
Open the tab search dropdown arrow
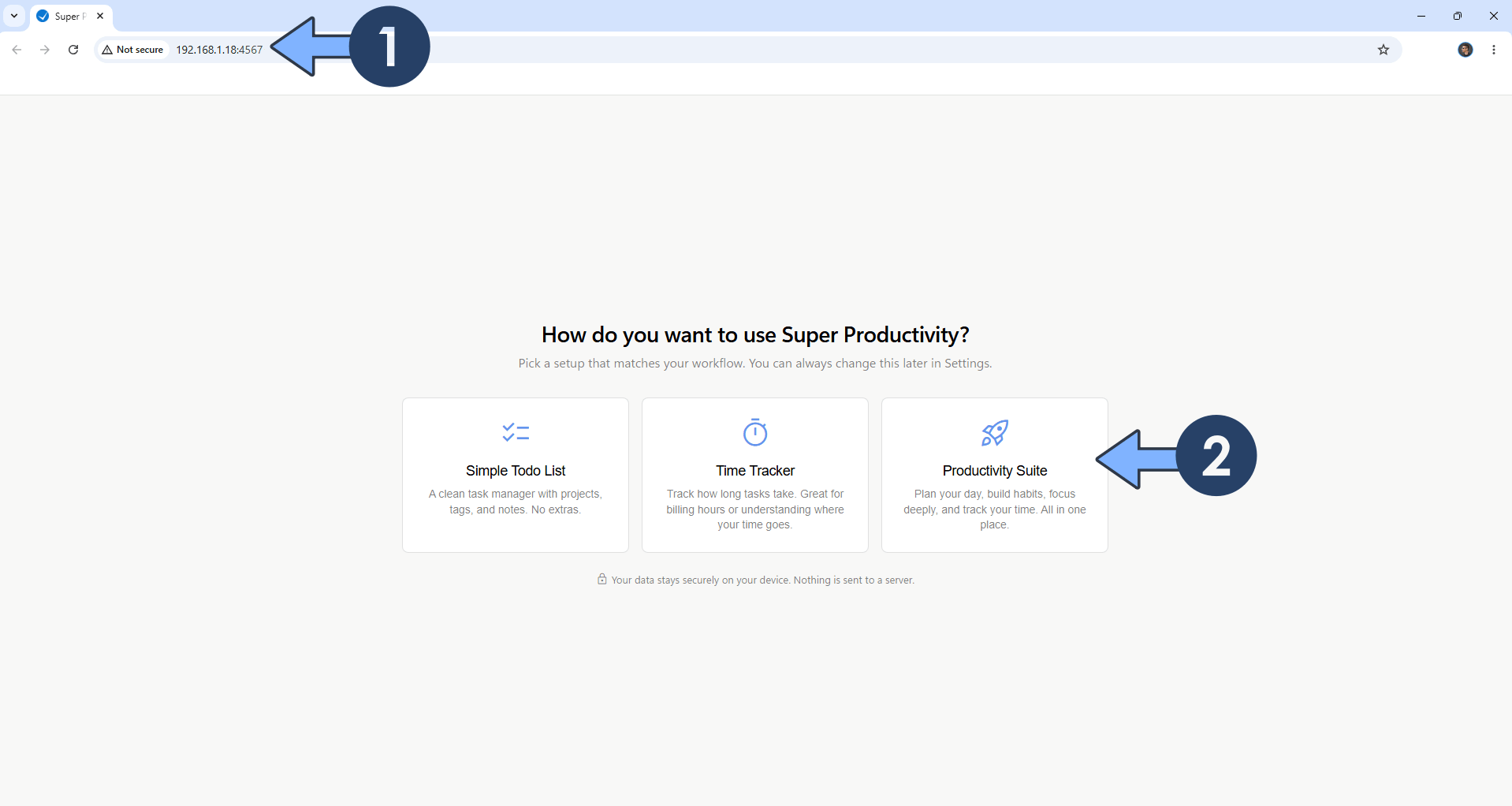point(14,16)
